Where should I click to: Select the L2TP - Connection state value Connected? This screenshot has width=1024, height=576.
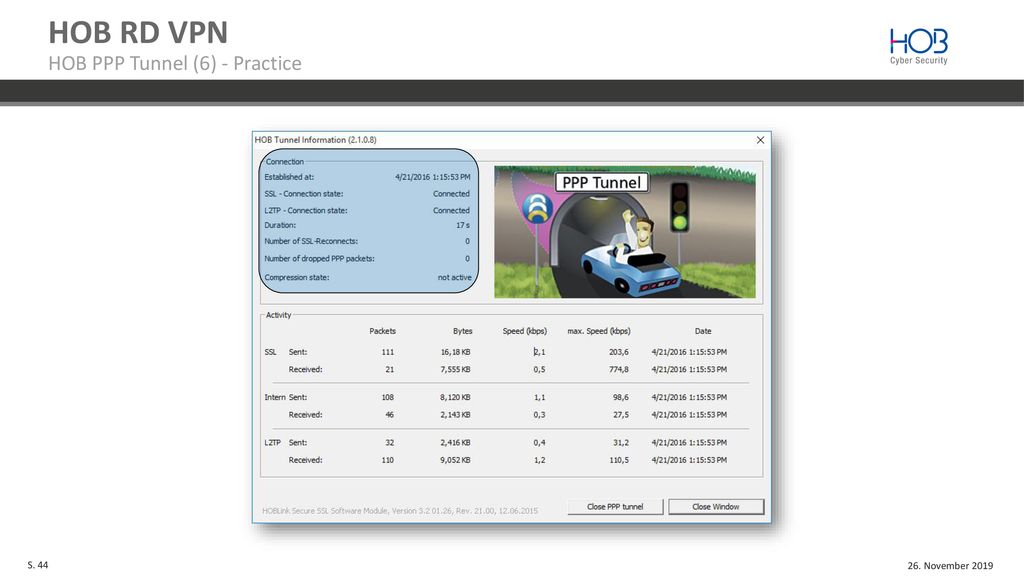point(451,210)
